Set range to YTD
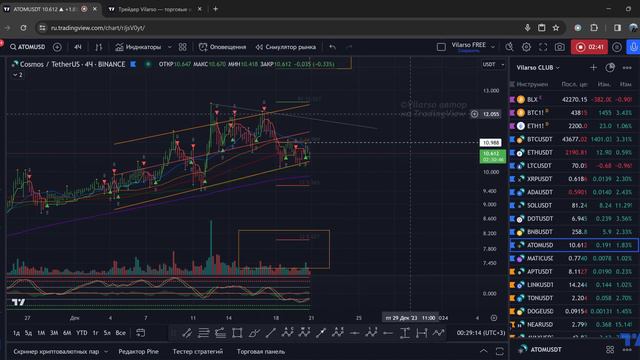The height and width of the screenshot is (360, 640). pyautogui.click(x=82, y=333)
